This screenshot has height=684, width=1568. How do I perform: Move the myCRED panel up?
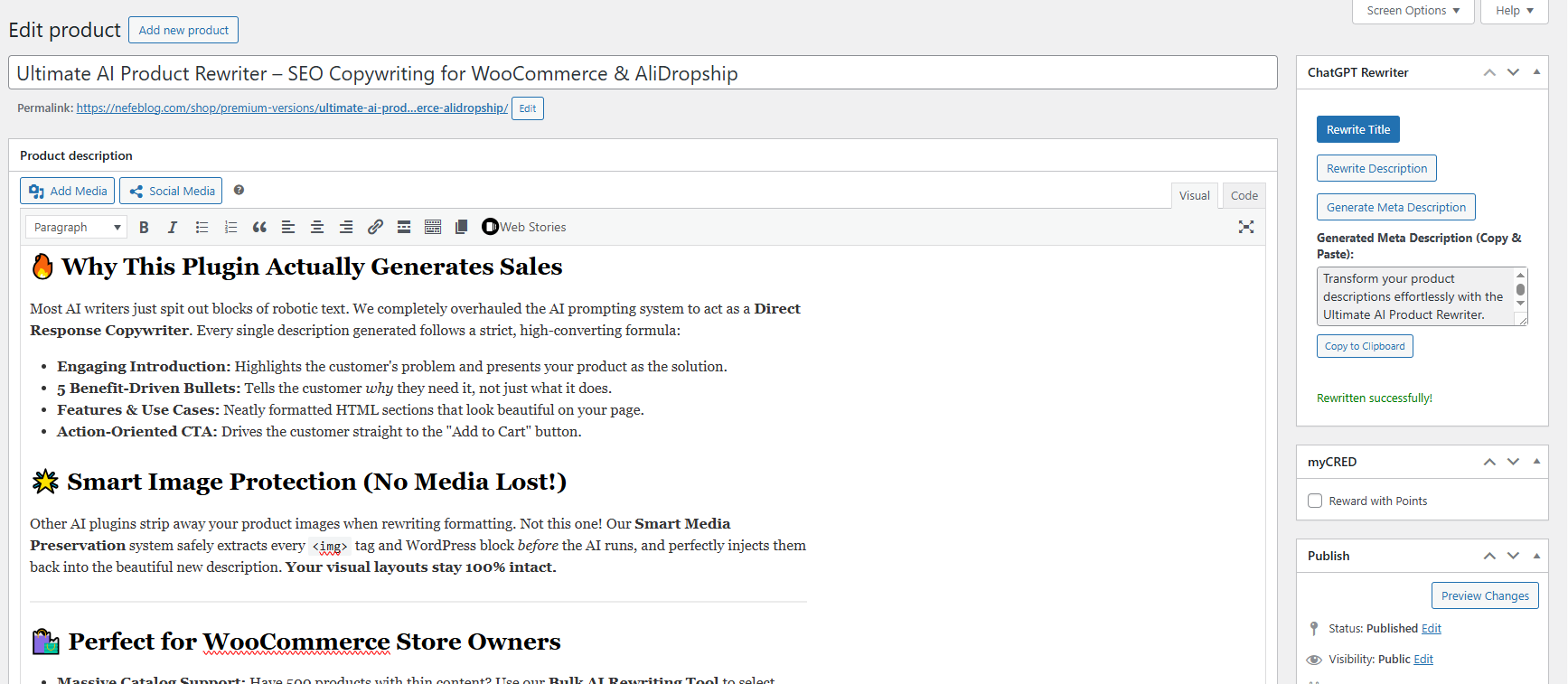(x=1489, y=462)
